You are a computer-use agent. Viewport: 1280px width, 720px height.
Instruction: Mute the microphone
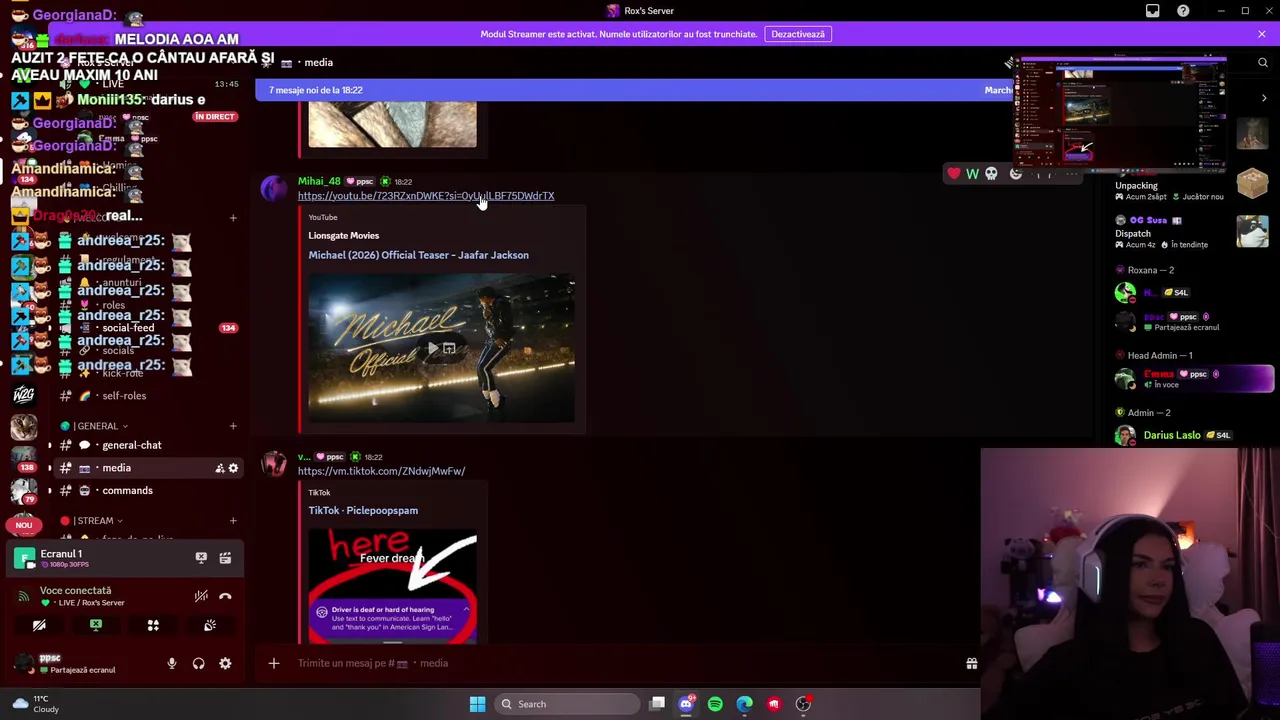click(x=172, y=663)
